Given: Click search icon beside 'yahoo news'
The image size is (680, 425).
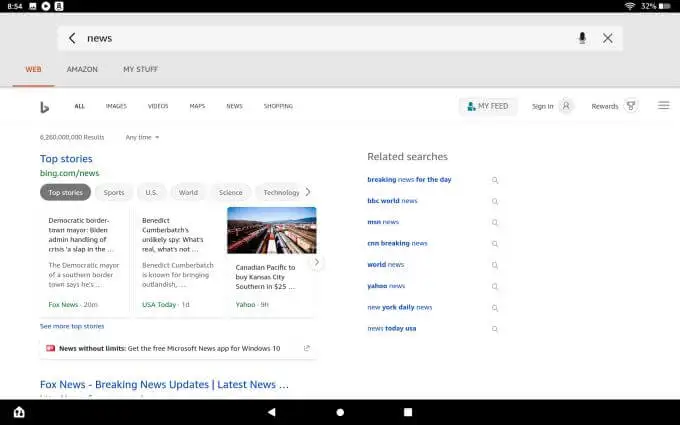Looking at the screenshot, I should pos(495,286).
